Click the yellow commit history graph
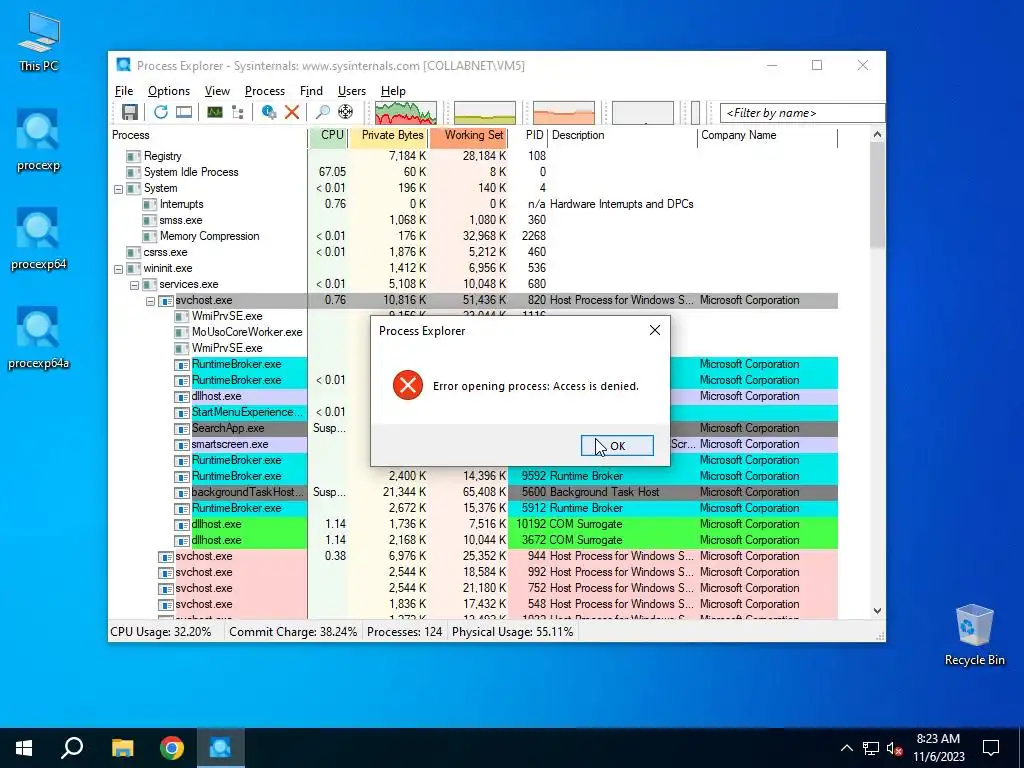Image resolution: width=1024 pixels, height=768 pixels. (485, 112)
